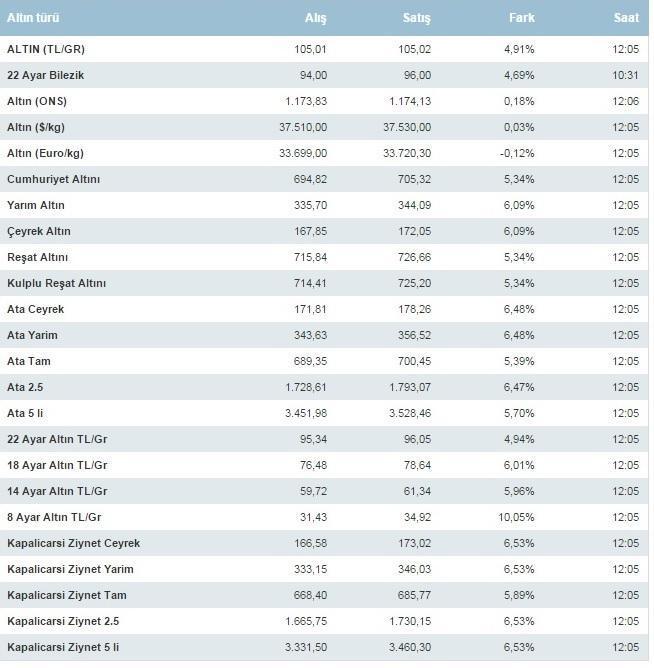Screen dimensions: 654x668
Task: Choose the Altın (Euro/kg) entry
Action: click(x=46, y=153)
